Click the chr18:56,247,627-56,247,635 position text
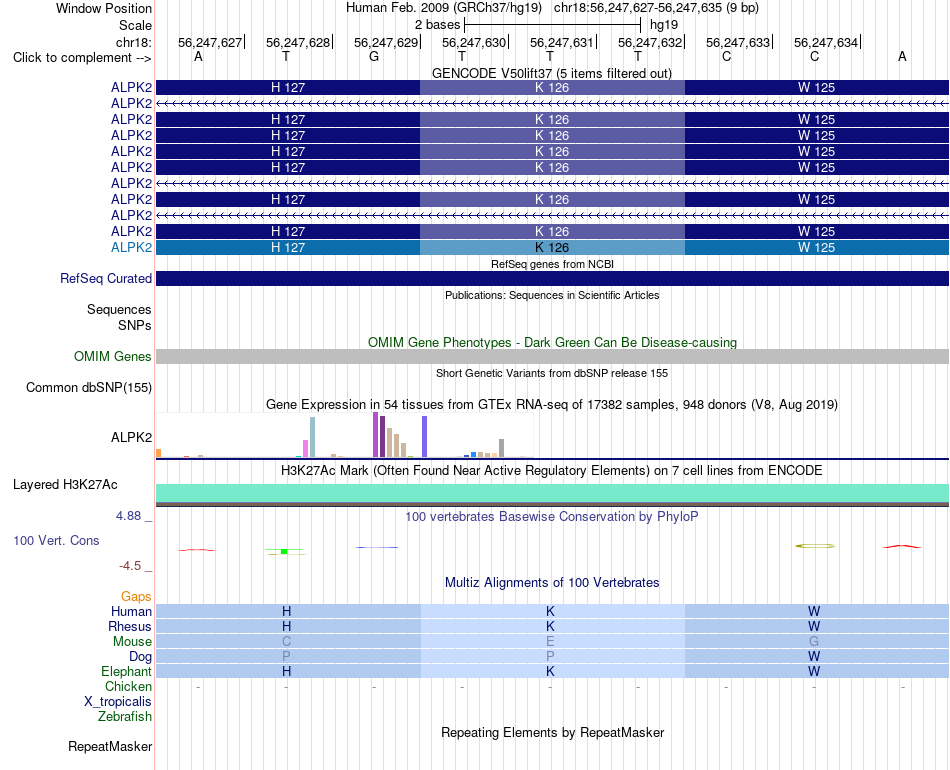The width and height of the screenshot is (950, 770). [x=656, y=8]
